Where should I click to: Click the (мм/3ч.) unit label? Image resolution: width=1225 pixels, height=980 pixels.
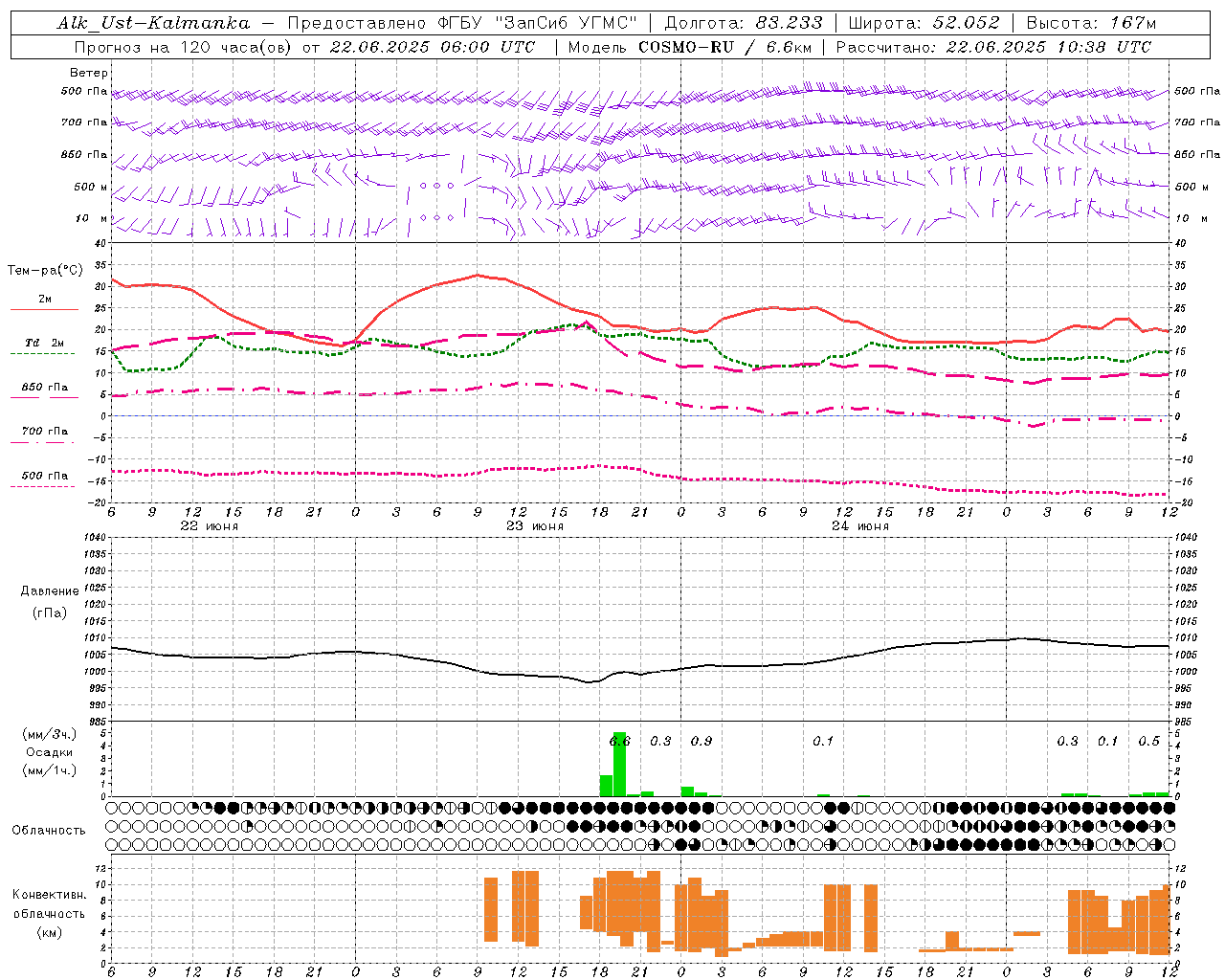[50, 734]
